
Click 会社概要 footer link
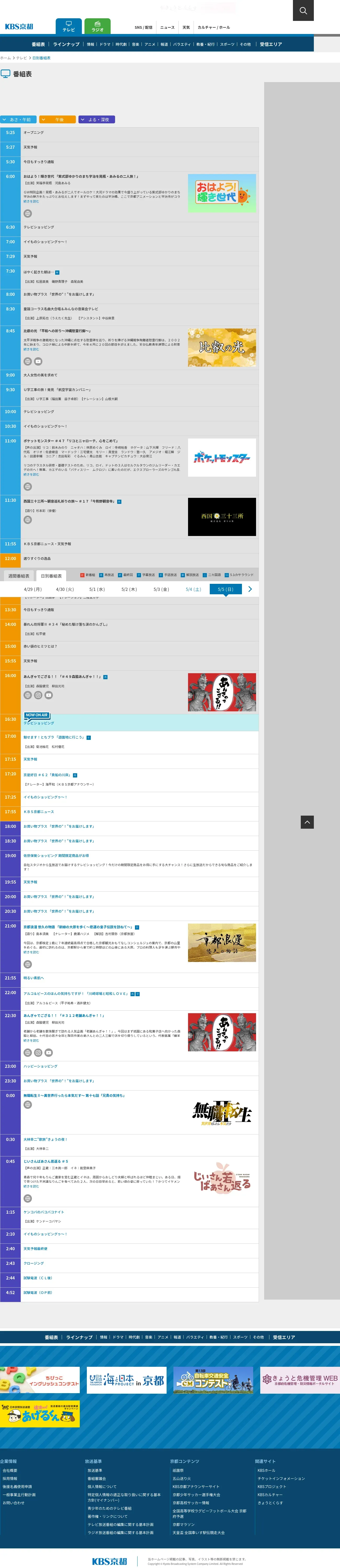point(10,1471)
